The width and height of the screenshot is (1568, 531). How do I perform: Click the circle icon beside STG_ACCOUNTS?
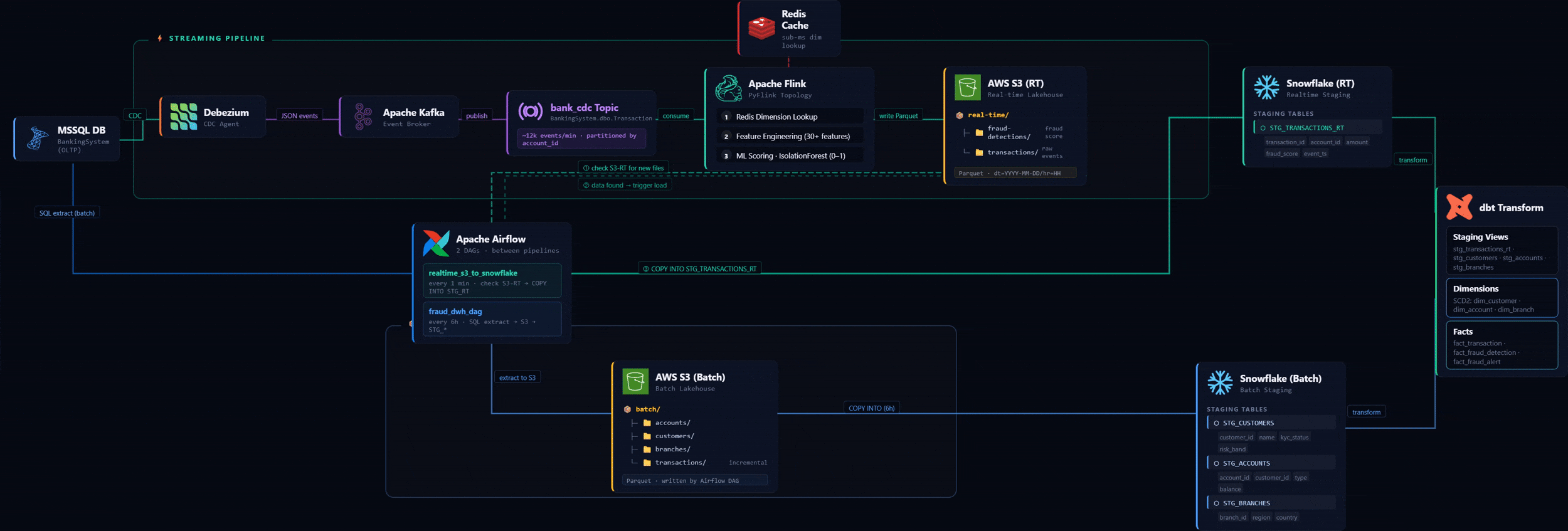(x=1216, y=463)
